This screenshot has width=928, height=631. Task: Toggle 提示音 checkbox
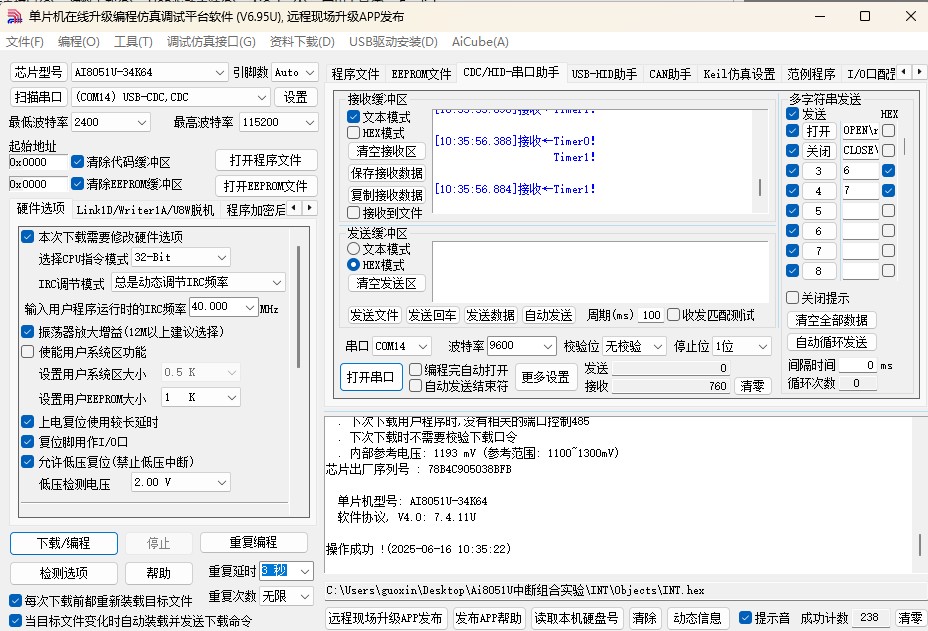click(746, 618)
